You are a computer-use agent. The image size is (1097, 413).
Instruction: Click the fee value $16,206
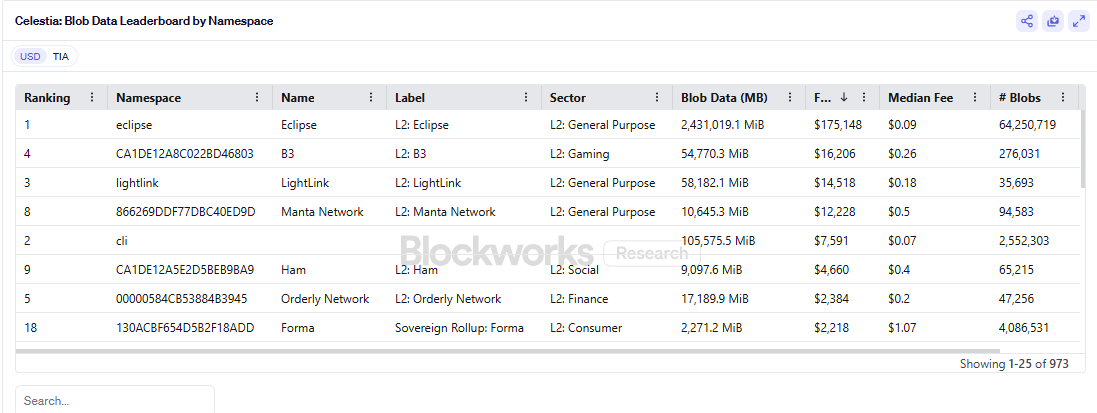click(835, 154)
